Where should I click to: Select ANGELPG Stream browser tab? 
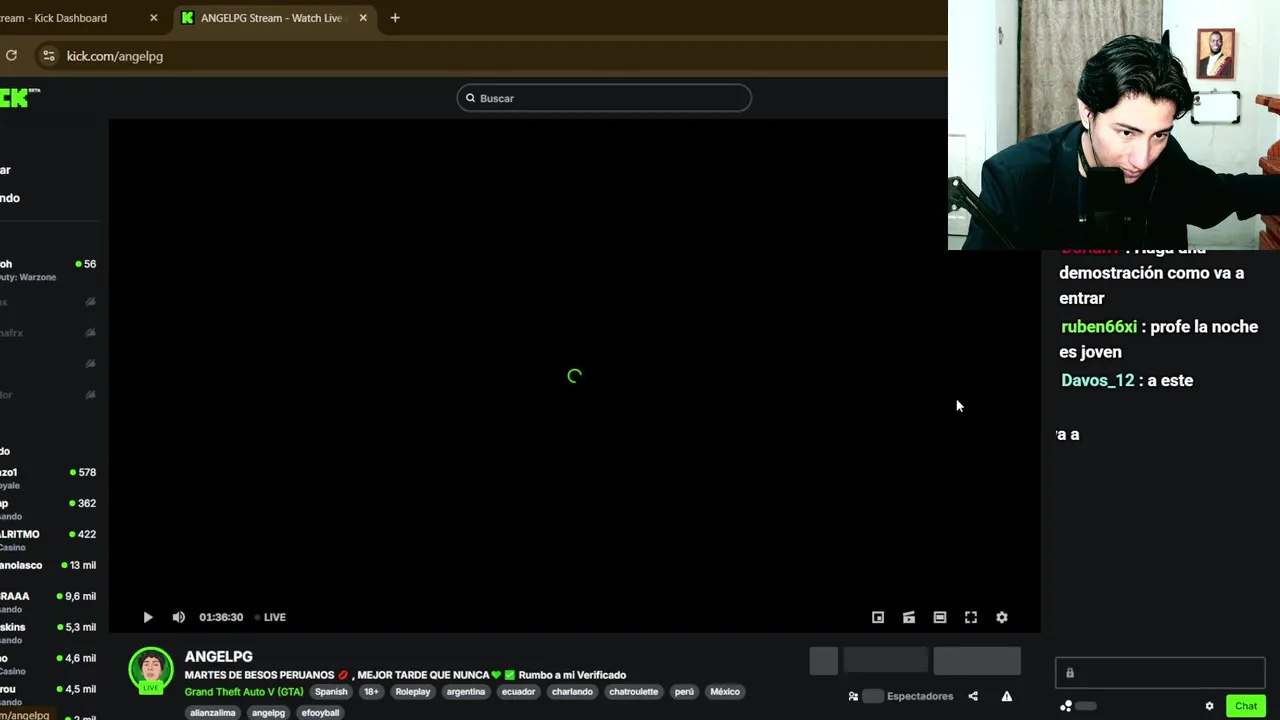pos(270,18)
